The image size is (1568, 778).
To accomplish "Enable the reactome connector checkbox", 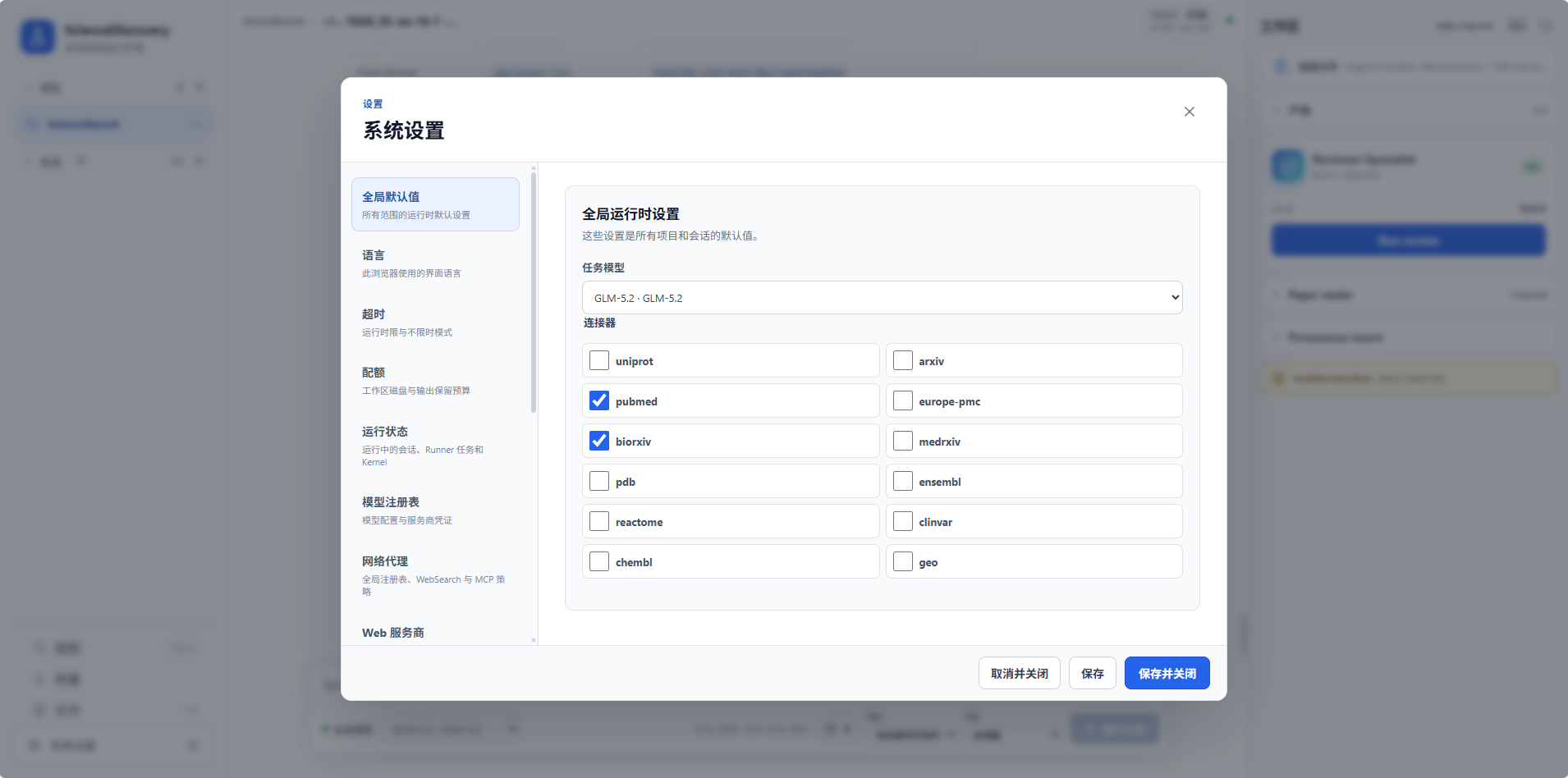I will (599, 521).
